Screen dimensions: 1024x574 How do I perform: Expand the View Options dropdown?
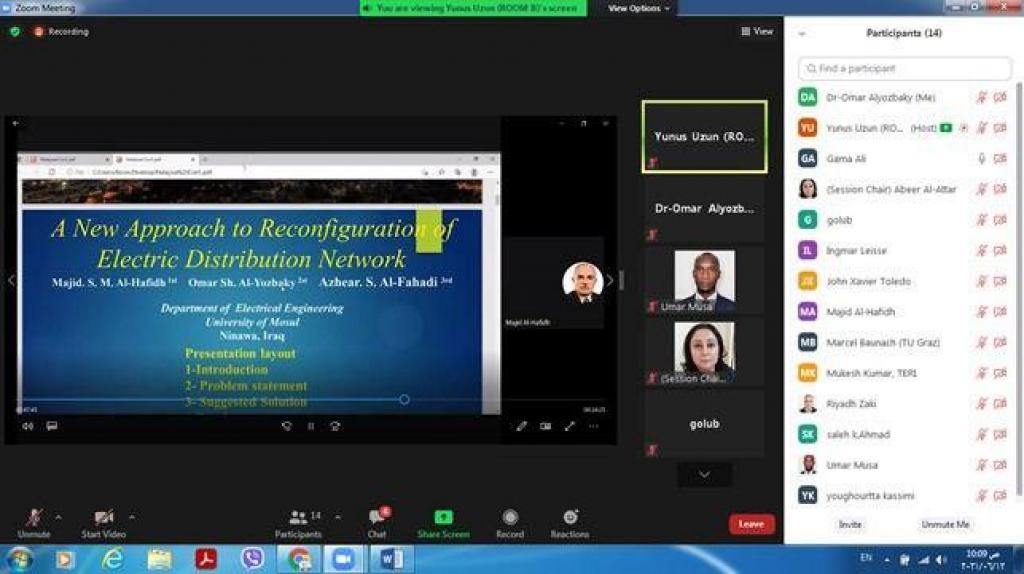pos(639,8)
